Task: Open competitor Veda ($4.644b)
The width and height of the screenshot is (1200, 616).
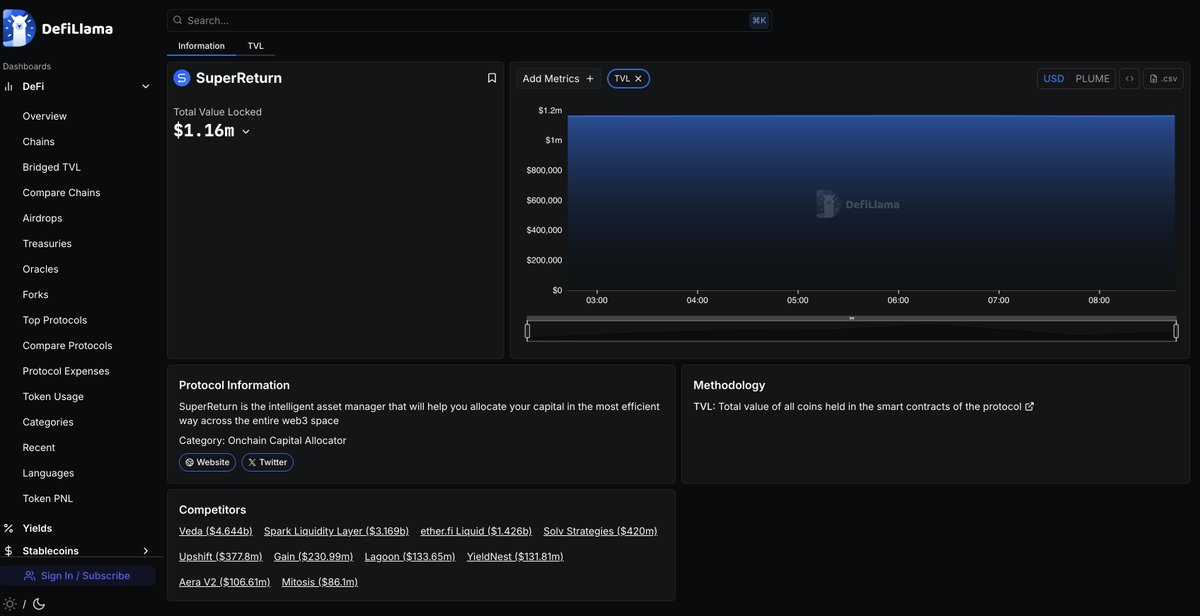Action: click(216, 531)
